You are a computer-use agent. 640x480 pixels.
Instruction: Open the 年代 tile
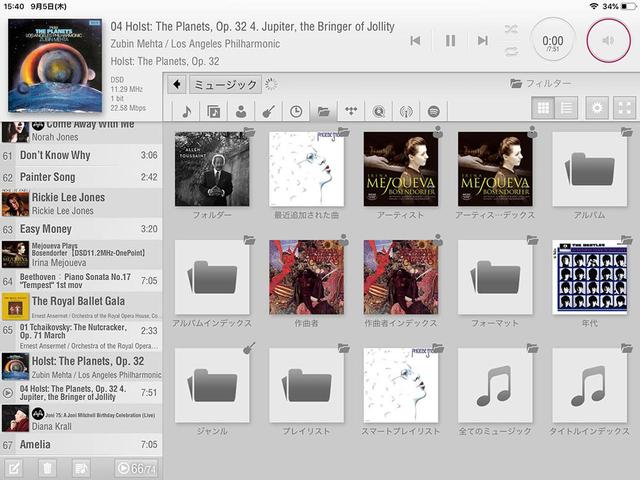pyautogui.click(x=589, y=277)
